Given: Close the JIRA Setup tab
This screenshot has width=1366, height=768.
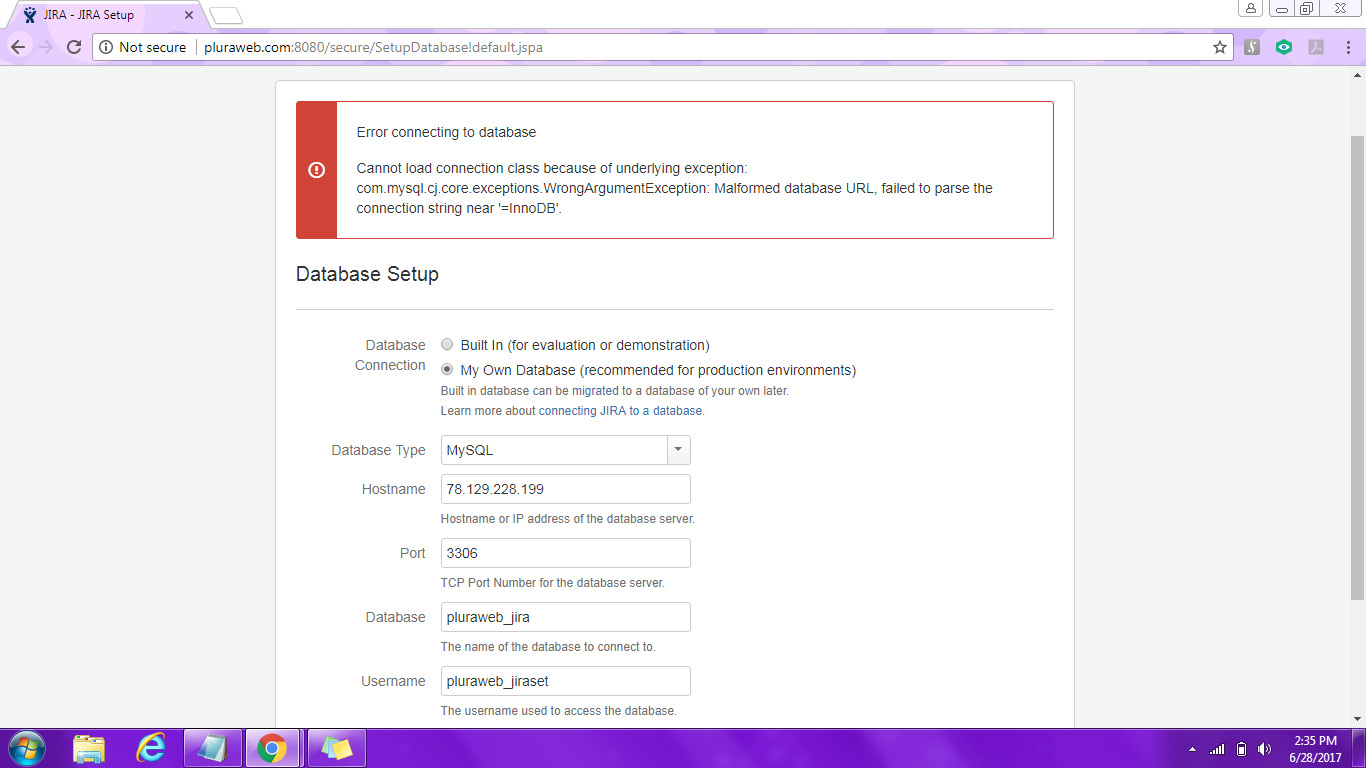Looking at the screenshot, I should 189,15.
